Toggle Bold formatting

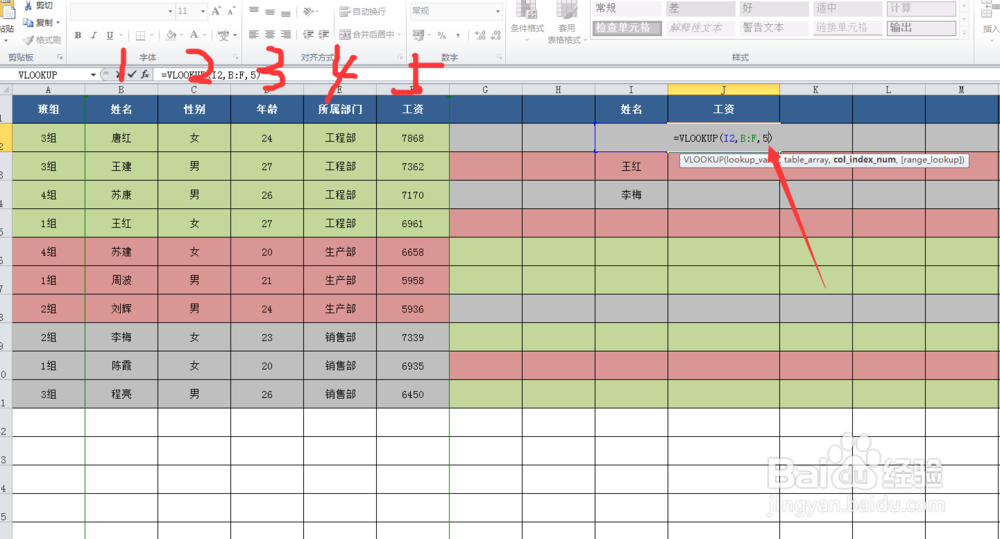(x=78, y=35)
